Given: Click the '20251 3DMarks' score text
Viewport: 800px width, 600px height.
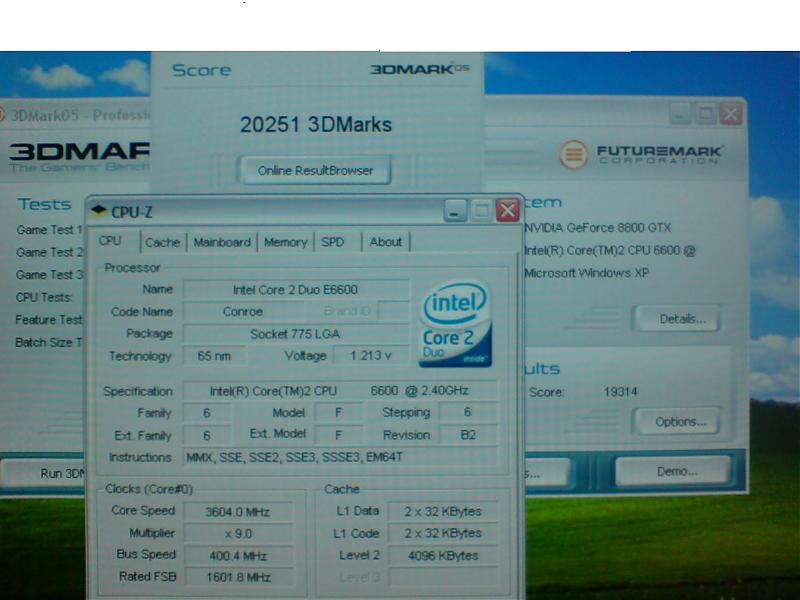Looking at the screenshot, I should pos(316,124).
